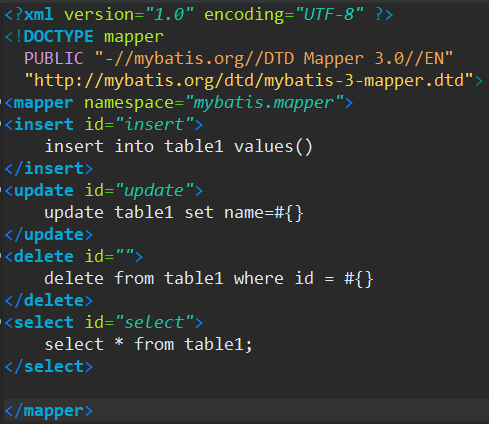Click the DOCTYPE keyword

(x=59, y=36)
